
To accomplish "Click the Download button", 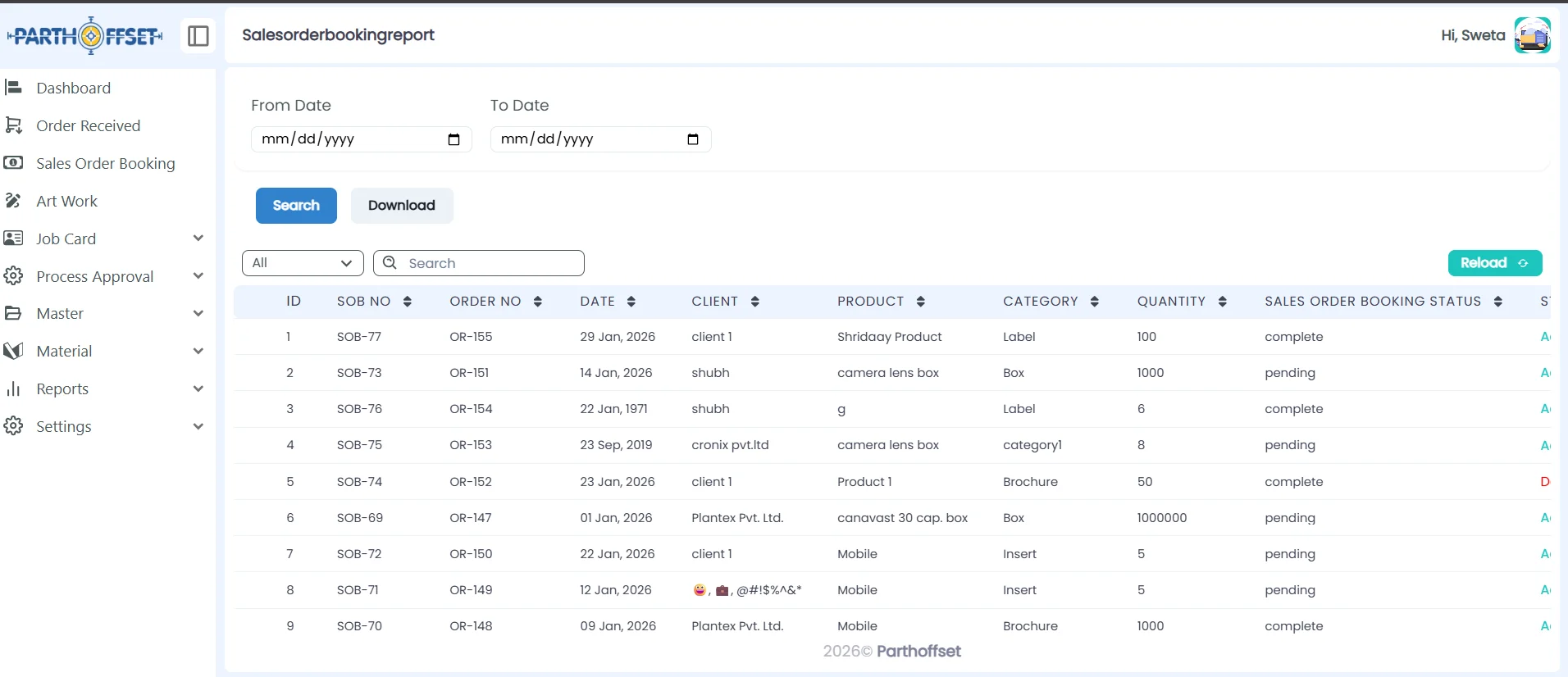I will [401, 206].
